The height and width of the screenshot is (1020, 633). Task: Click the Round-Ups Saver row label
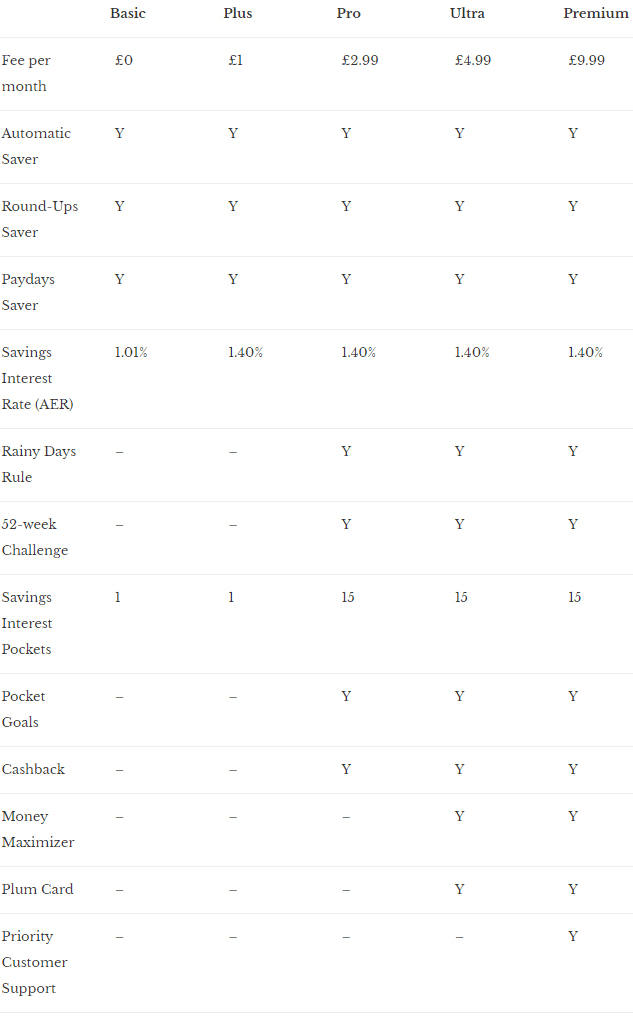coord(40,219)
